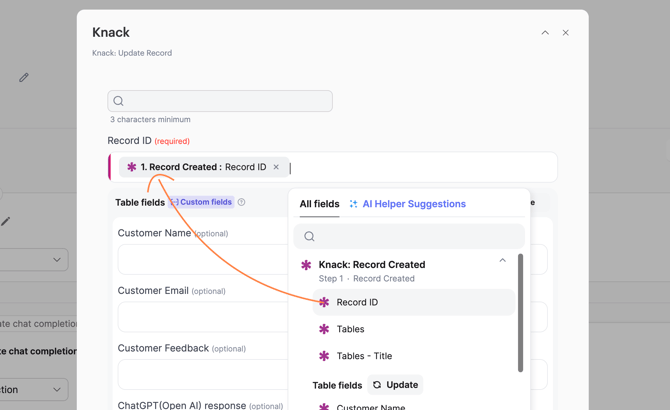Viewport: 670px width, 410px height.
Task: Open the dropdown above the chat completion text
Action: tap(34, 260)
